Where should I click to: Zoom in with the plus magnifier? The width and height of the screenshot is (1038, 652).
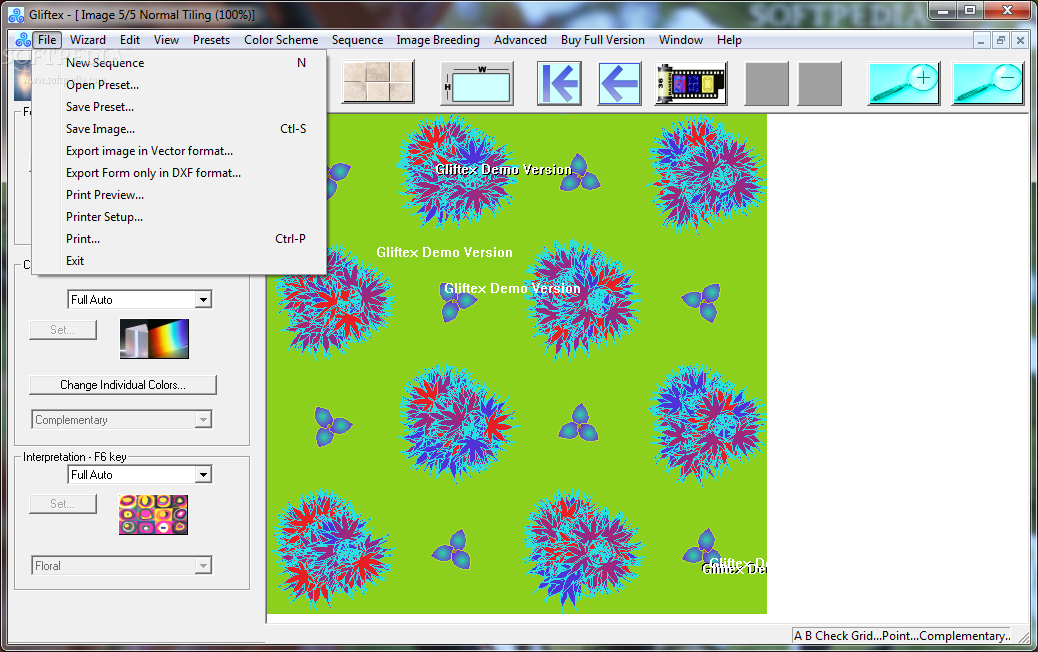[904, 83]
